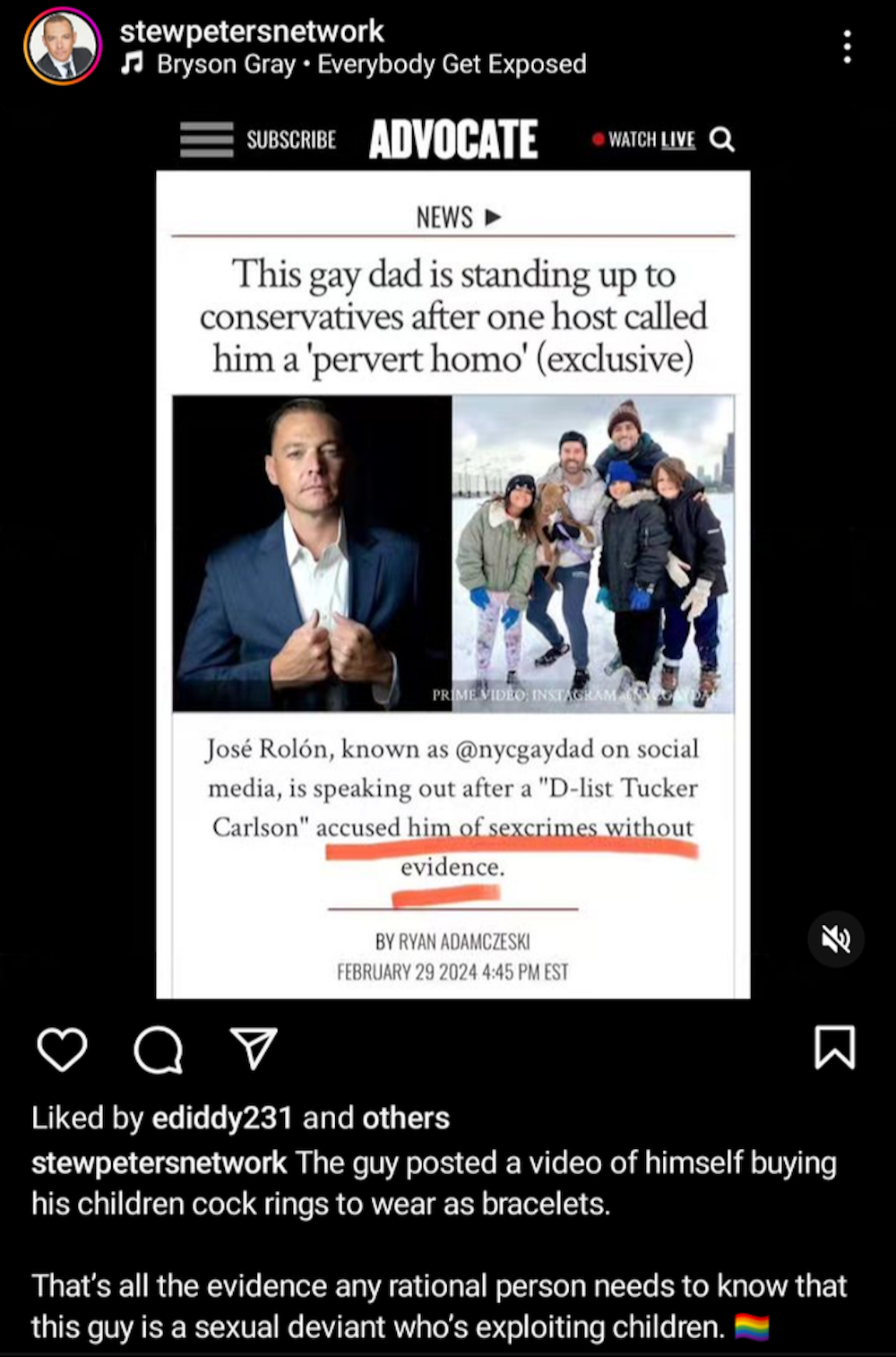This screenshot has height=1357, width=896.
Task: Open the Advocate hamburger menu
Action: [x=206, y=140]
